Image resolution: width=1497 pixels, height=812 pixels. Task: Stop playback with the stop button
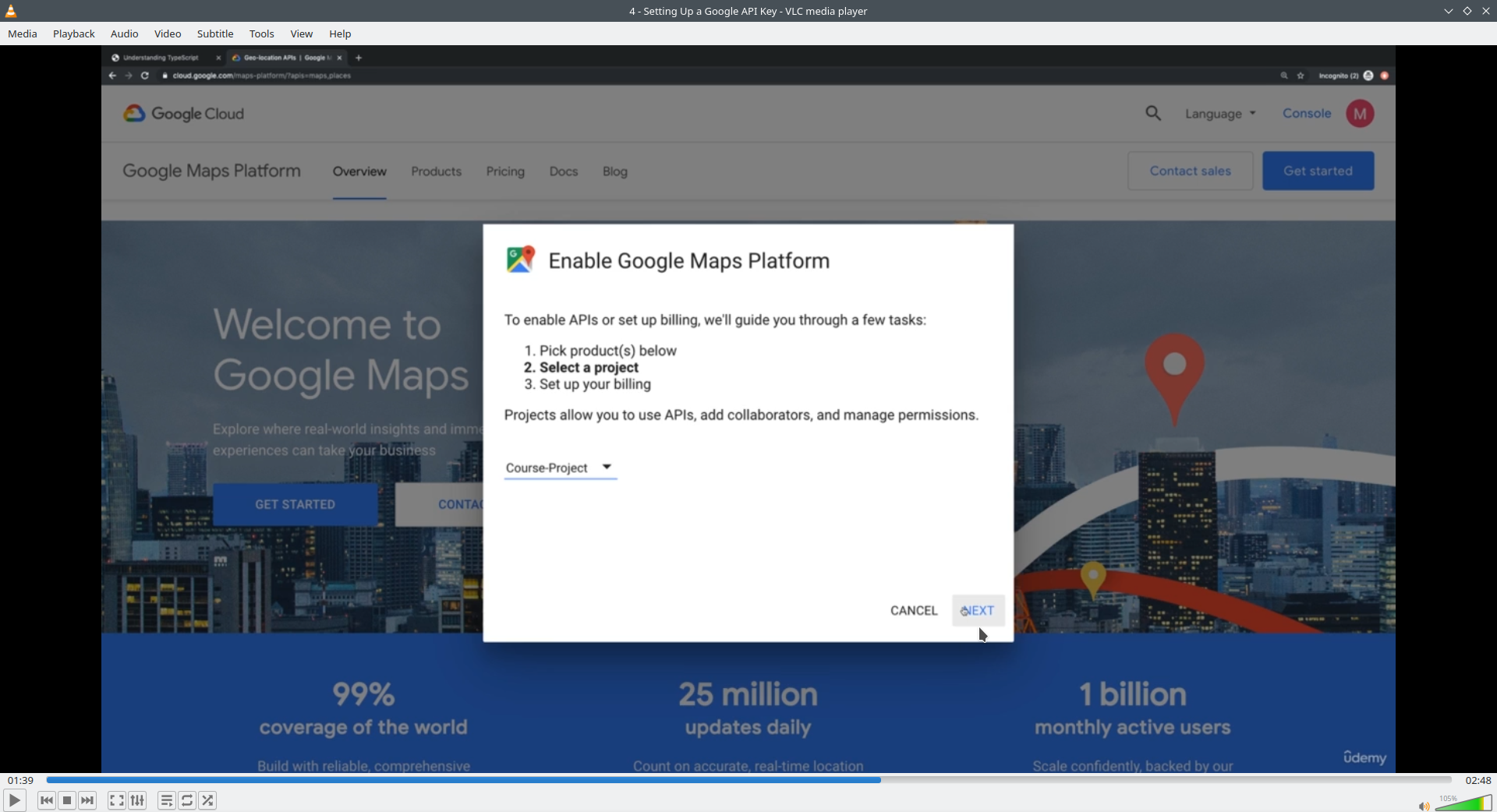pos(67,800)
